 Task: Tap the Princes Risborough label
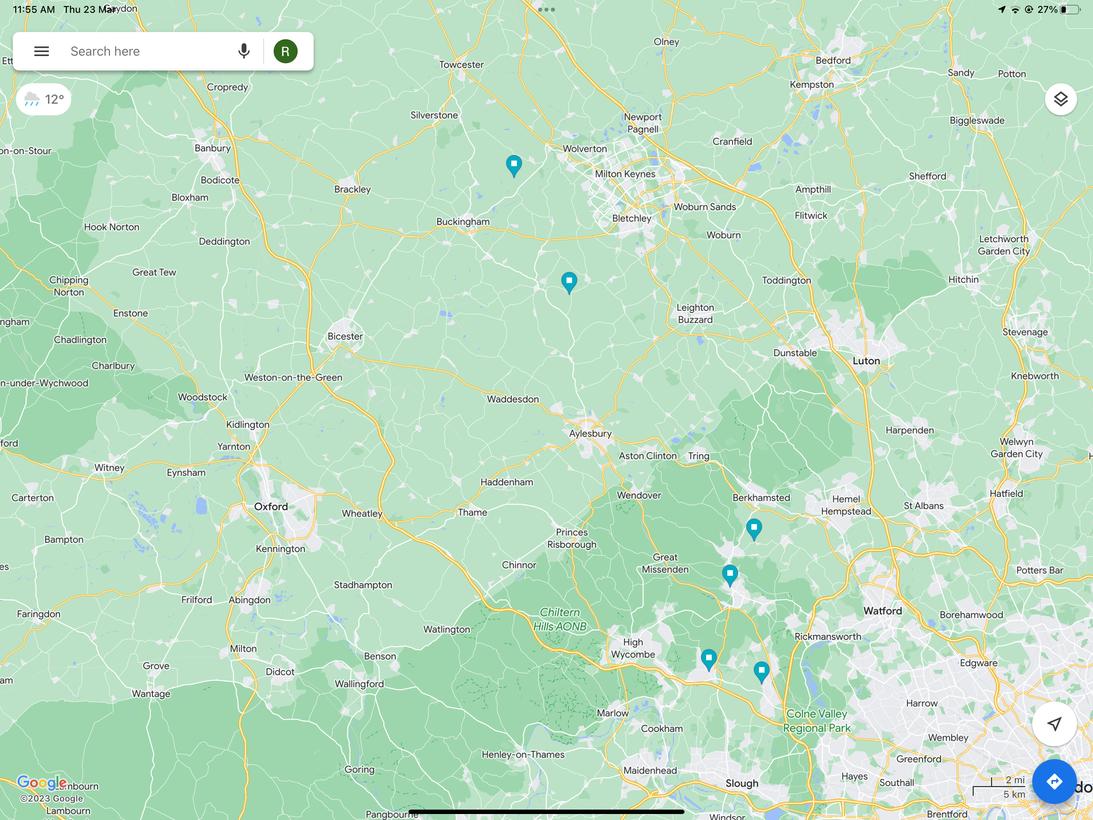pos(572,538)
